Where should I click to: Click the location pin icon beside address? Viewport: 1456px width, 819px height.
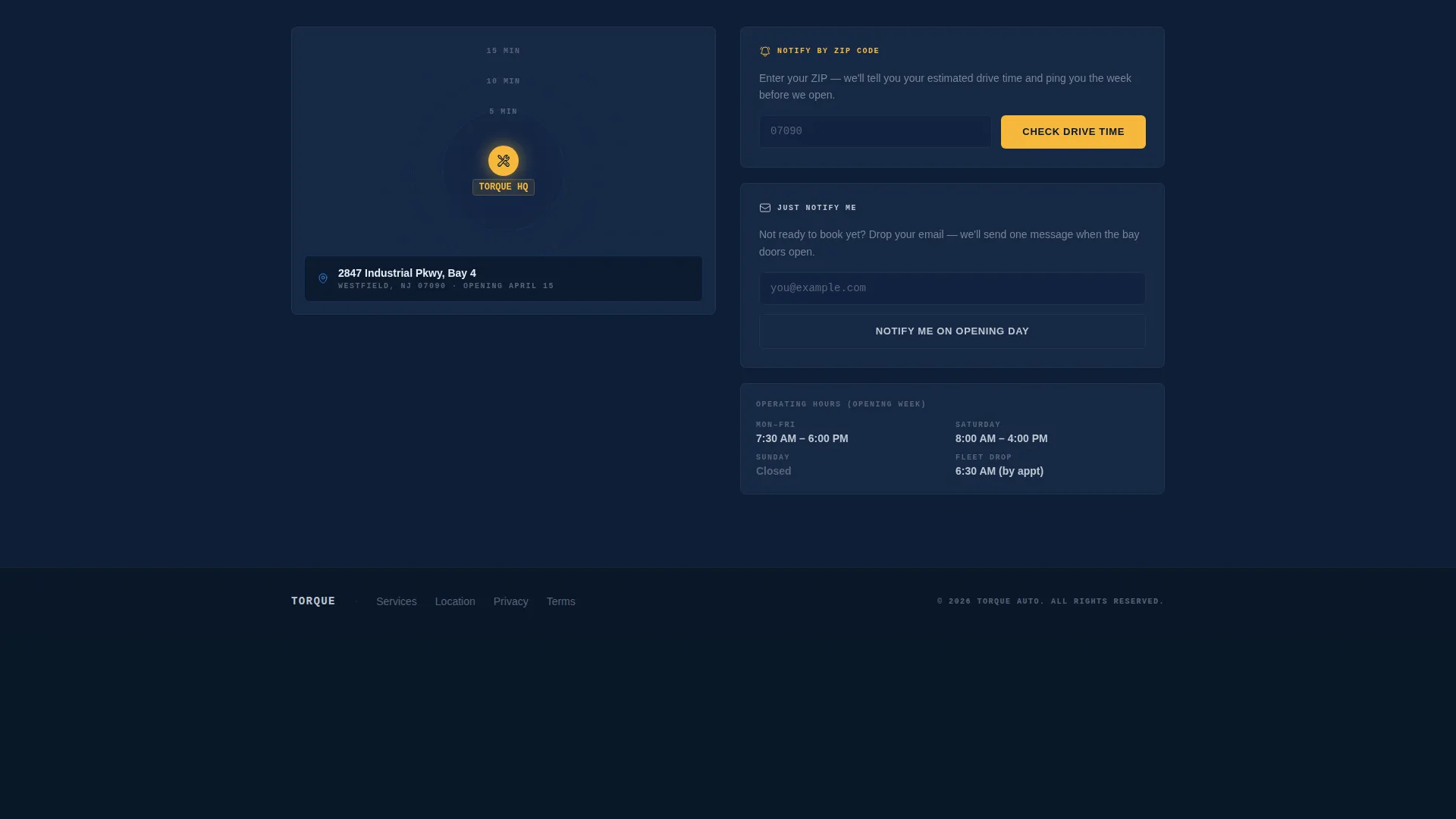[323, 278]
